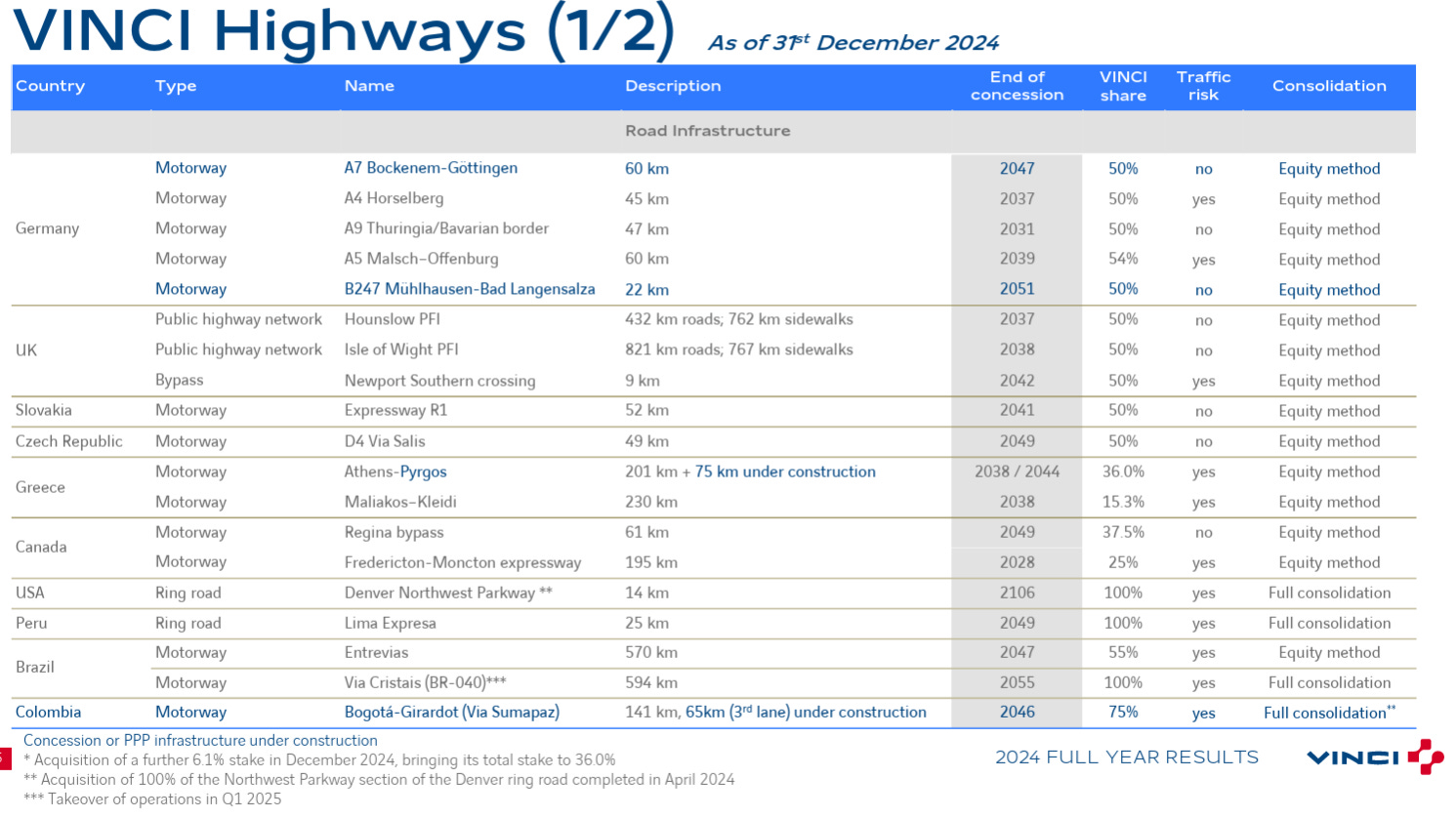Select the 'A9 Thuringia/Bavarian border' cell

[x=446, y=228]
